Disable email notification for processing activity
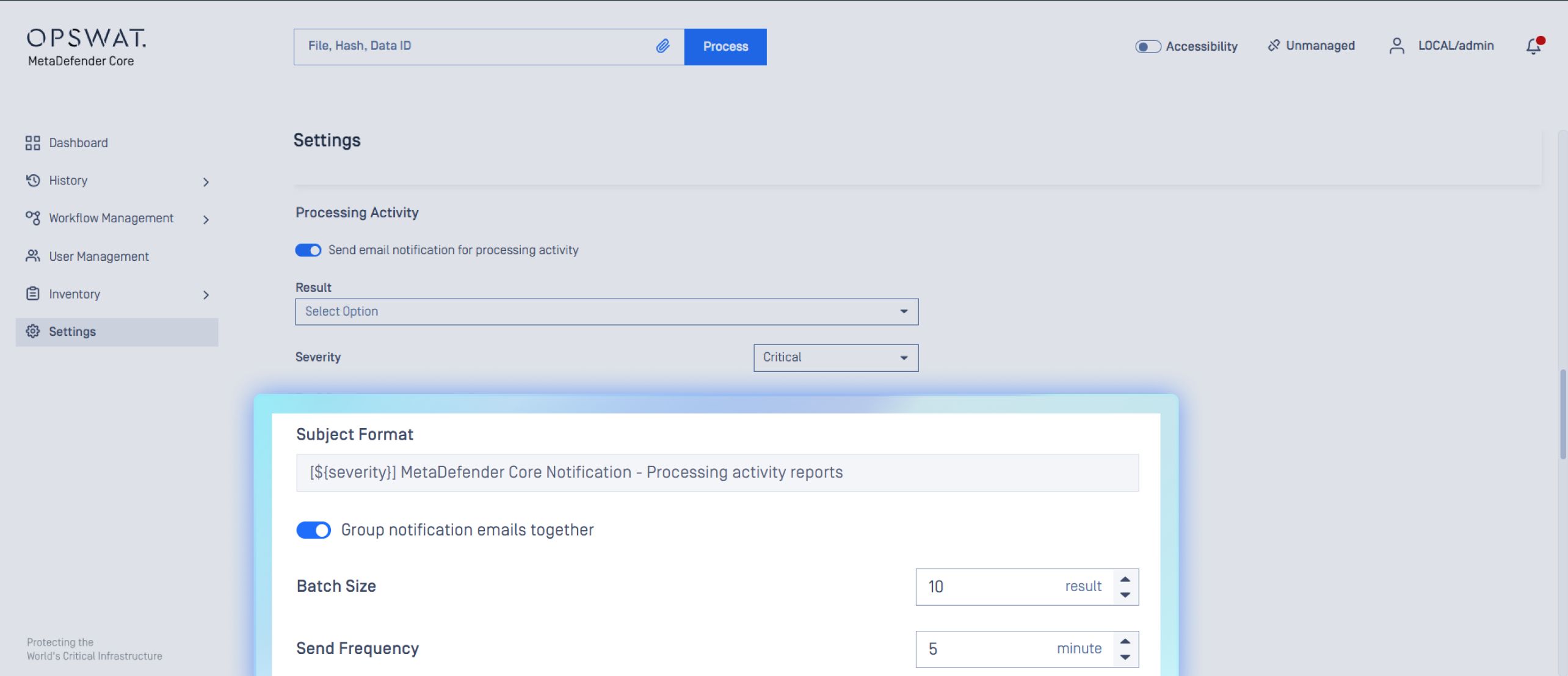 point(308,250)
